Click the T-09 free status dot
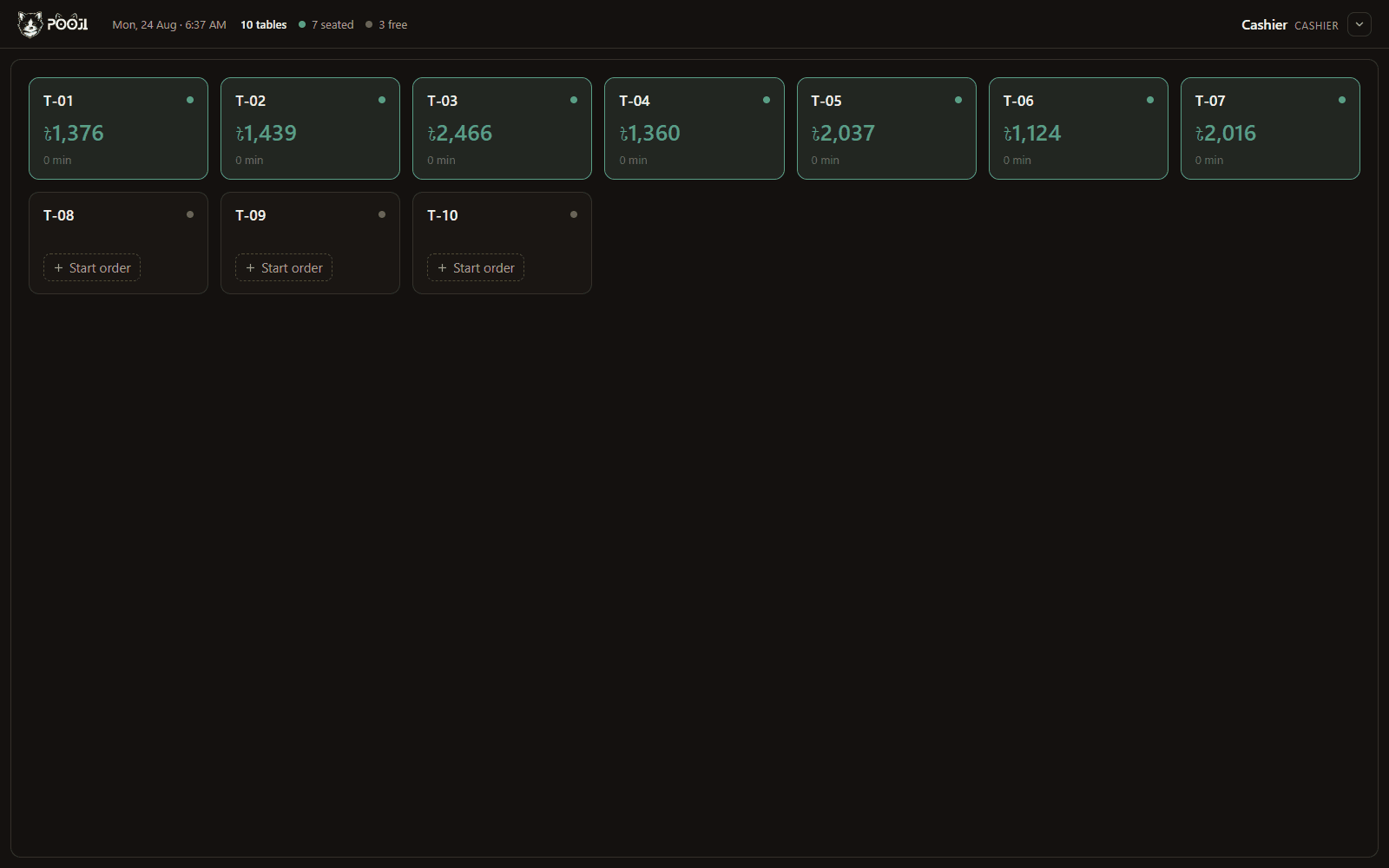Viewport: 1389px width, 868px height. (382, 214)
